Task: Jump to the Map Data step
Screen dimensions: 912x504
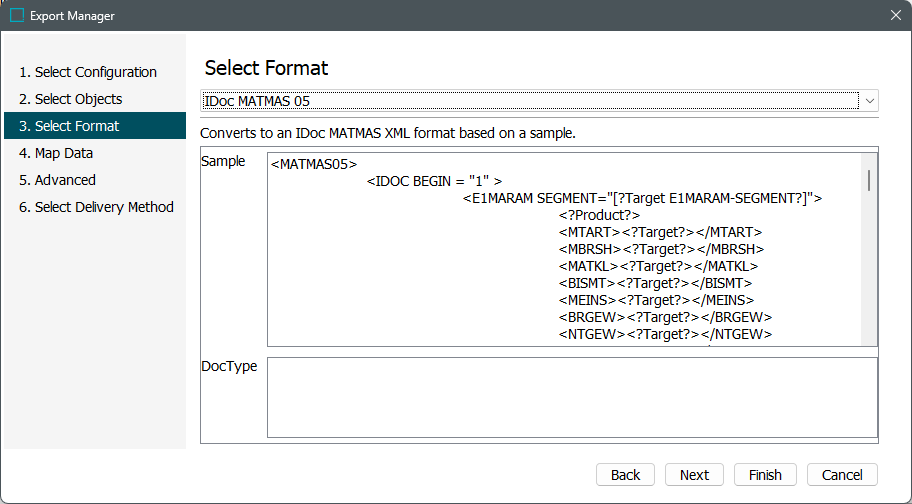Action: [x=56, y=153]
